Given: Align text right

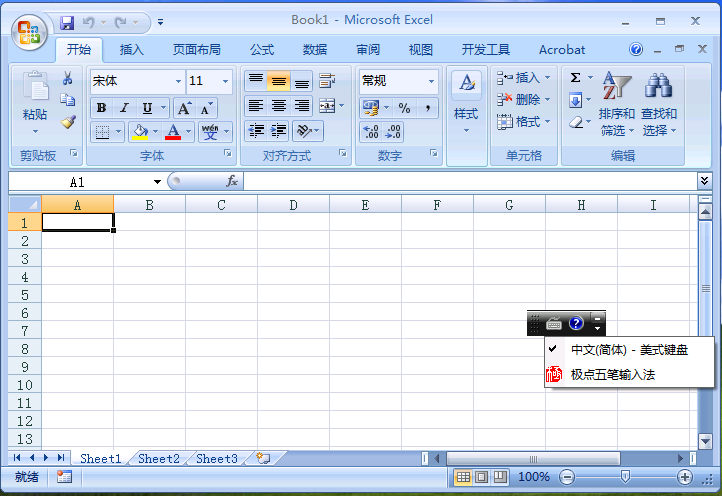Looking at the screenshot, I should pyautogui.click(x=301, y=106).
